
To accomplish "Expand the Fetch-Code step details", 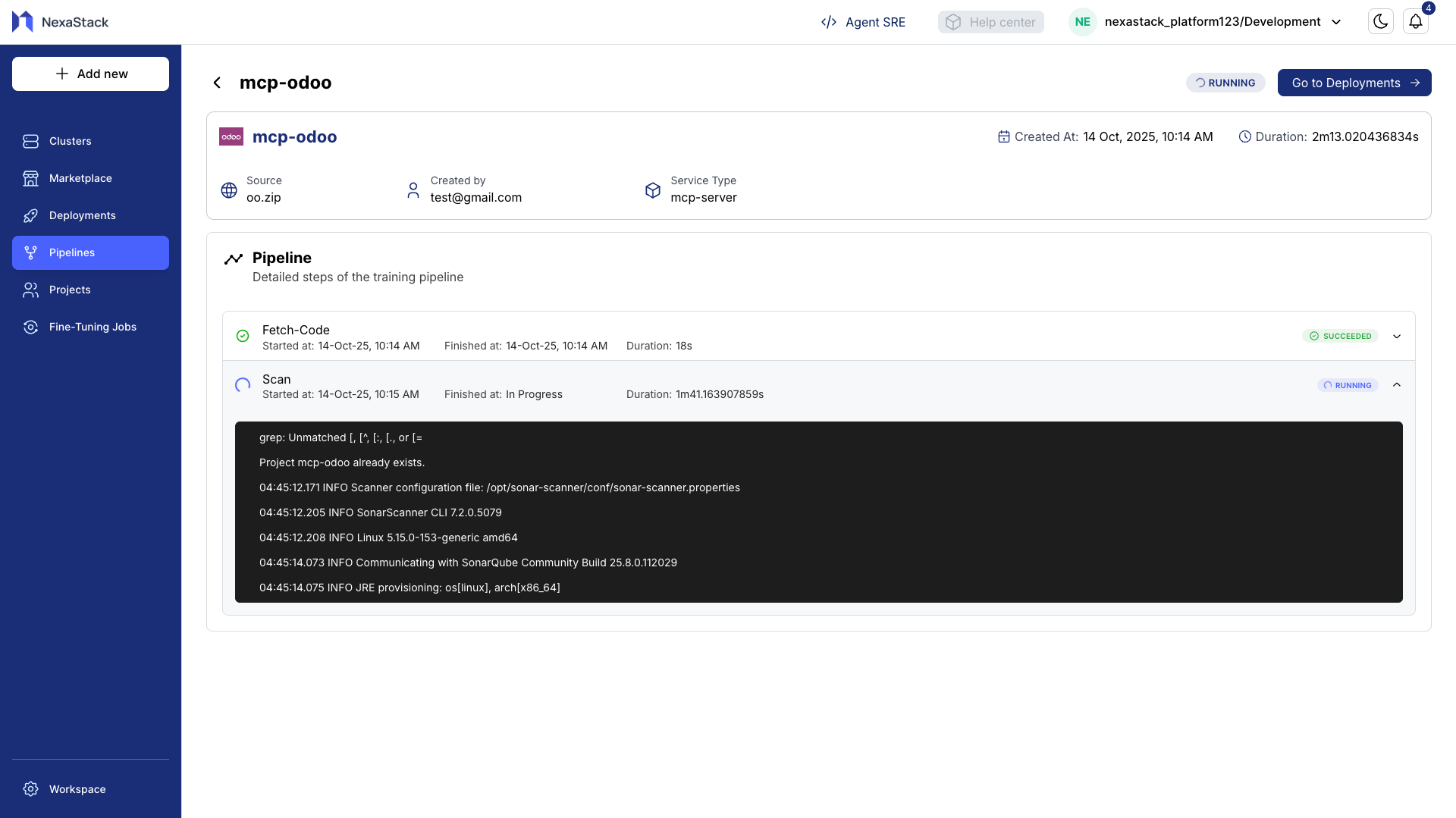I will click(1398, 336).
